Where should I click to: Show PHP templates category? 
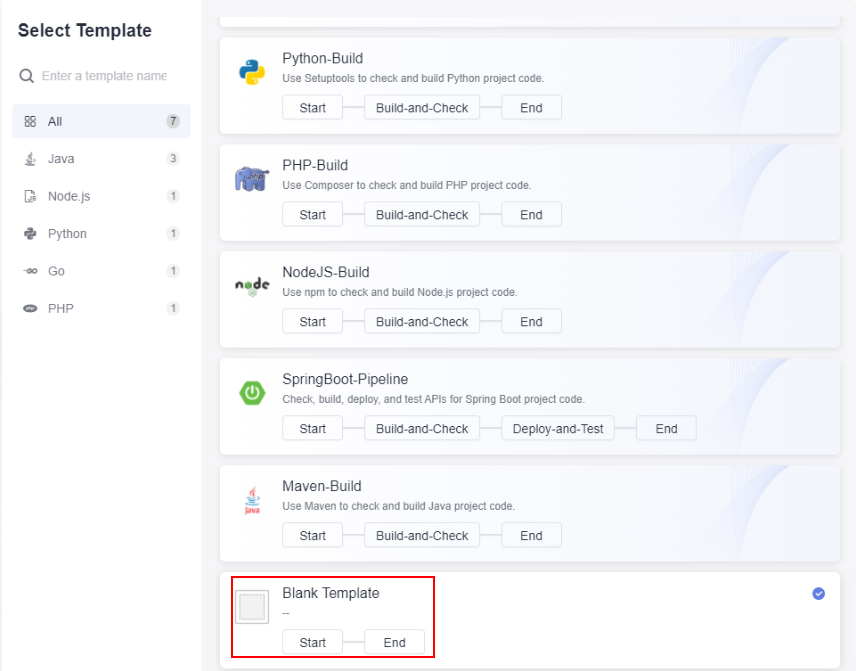coord(102,308)
